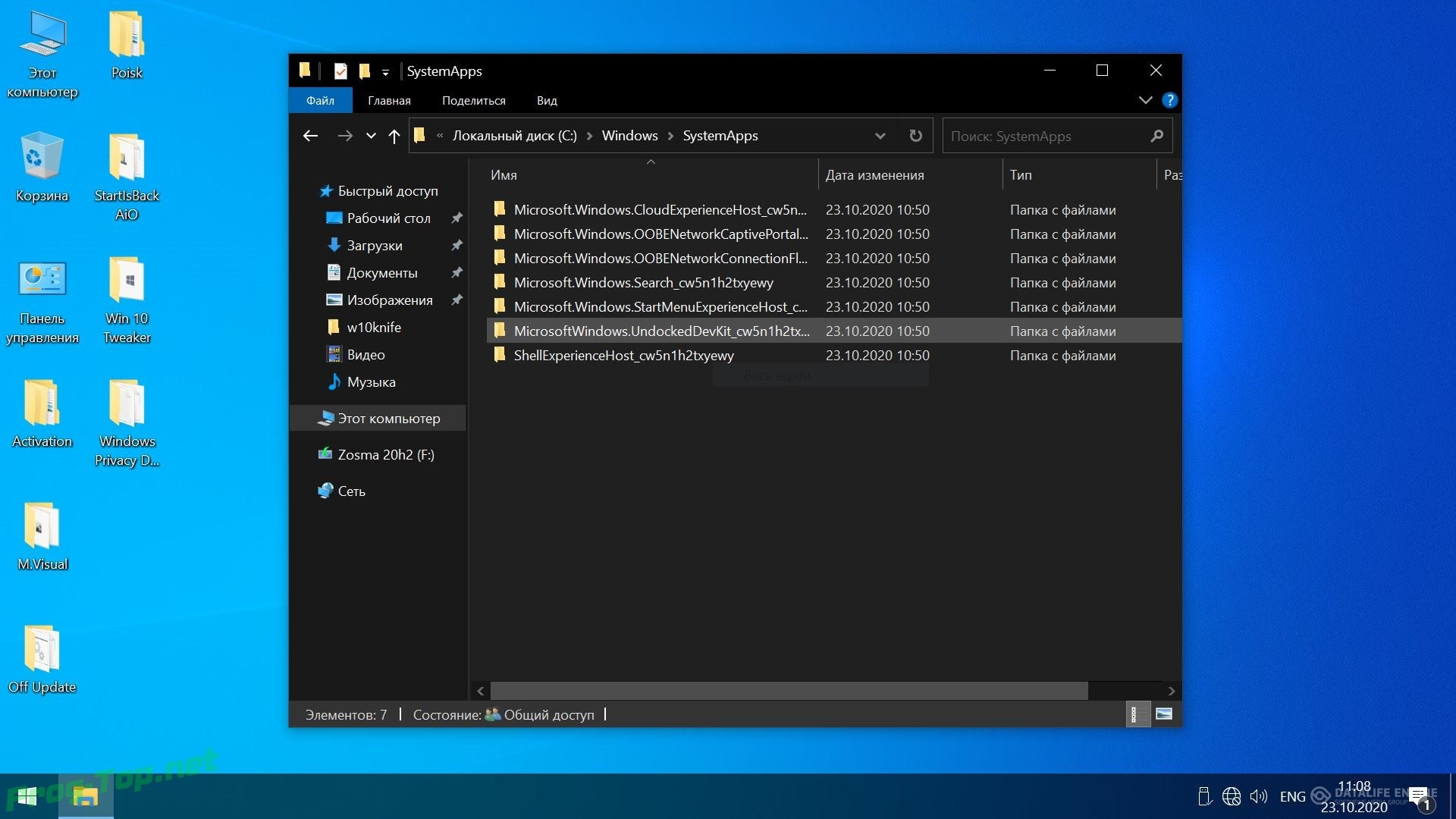Open the M.Visual desktop folder
This screenshot has width=1456, height=819.
tap(42, 536)
